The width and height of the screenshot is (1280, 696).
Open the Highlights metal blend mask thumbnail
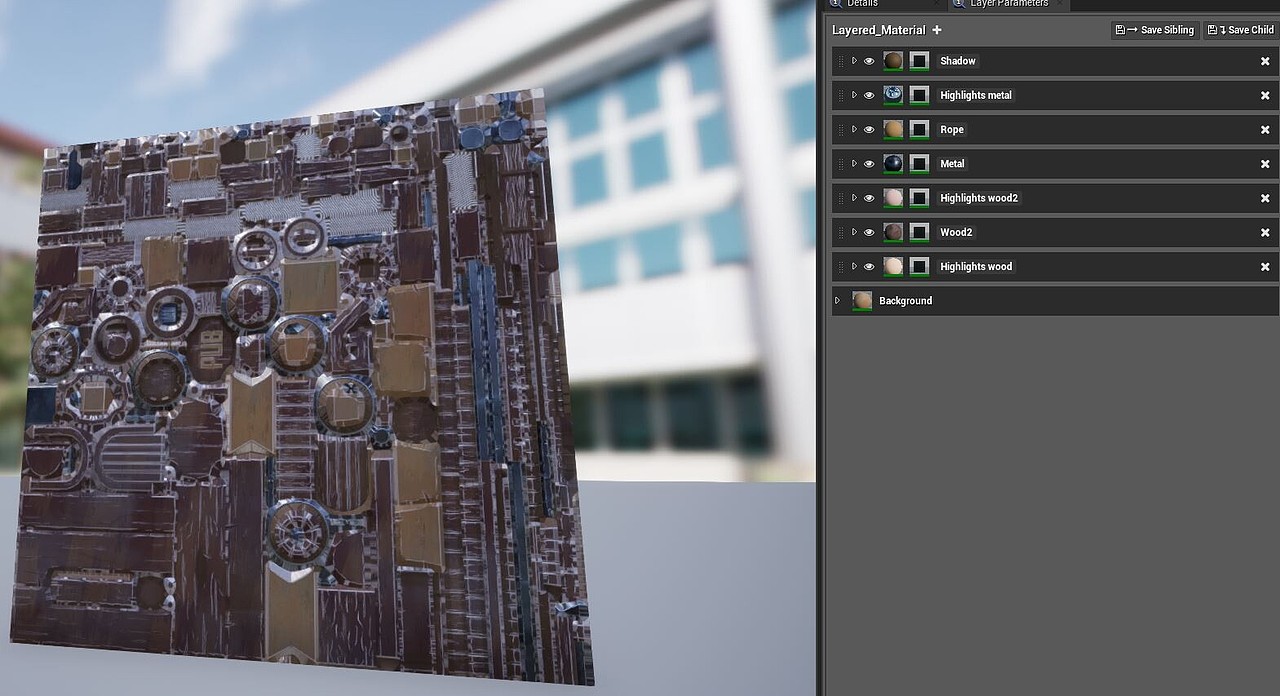[x=919, y=95]
